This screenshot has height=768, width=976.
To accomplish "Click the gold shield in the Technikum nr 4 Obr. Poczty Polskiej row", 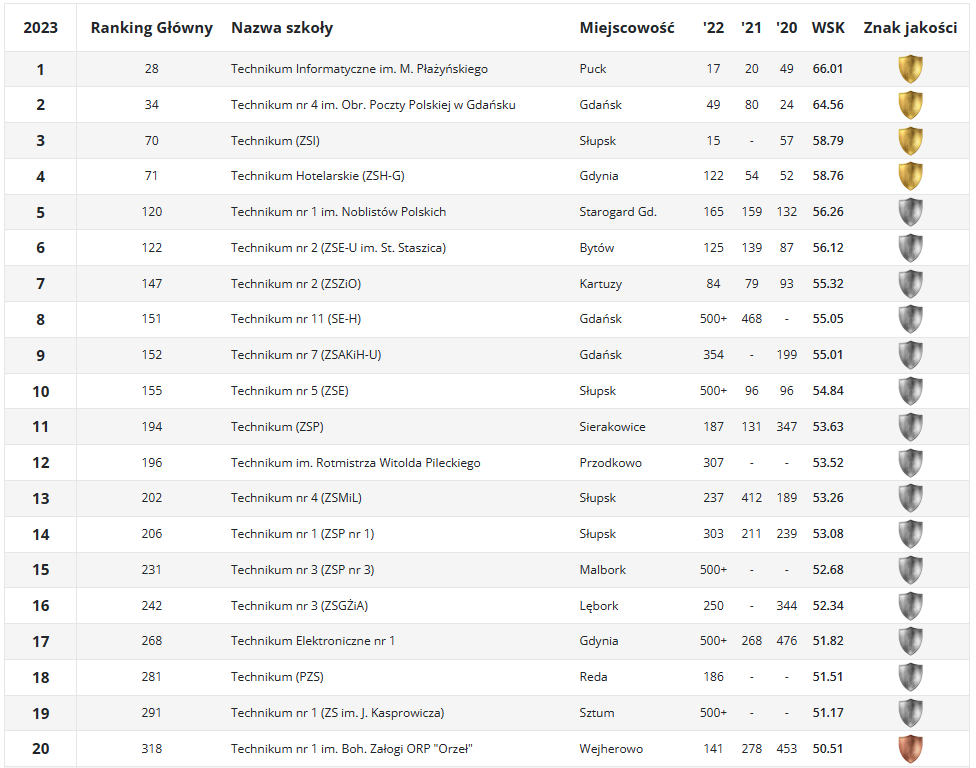I will (910, 105).
